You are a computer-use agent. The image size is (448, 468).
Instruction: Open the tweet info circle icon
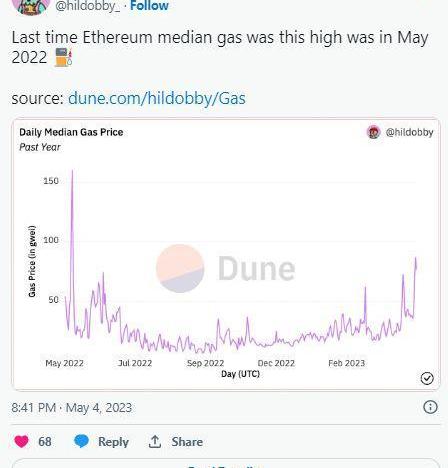click(x=430, y=407)
